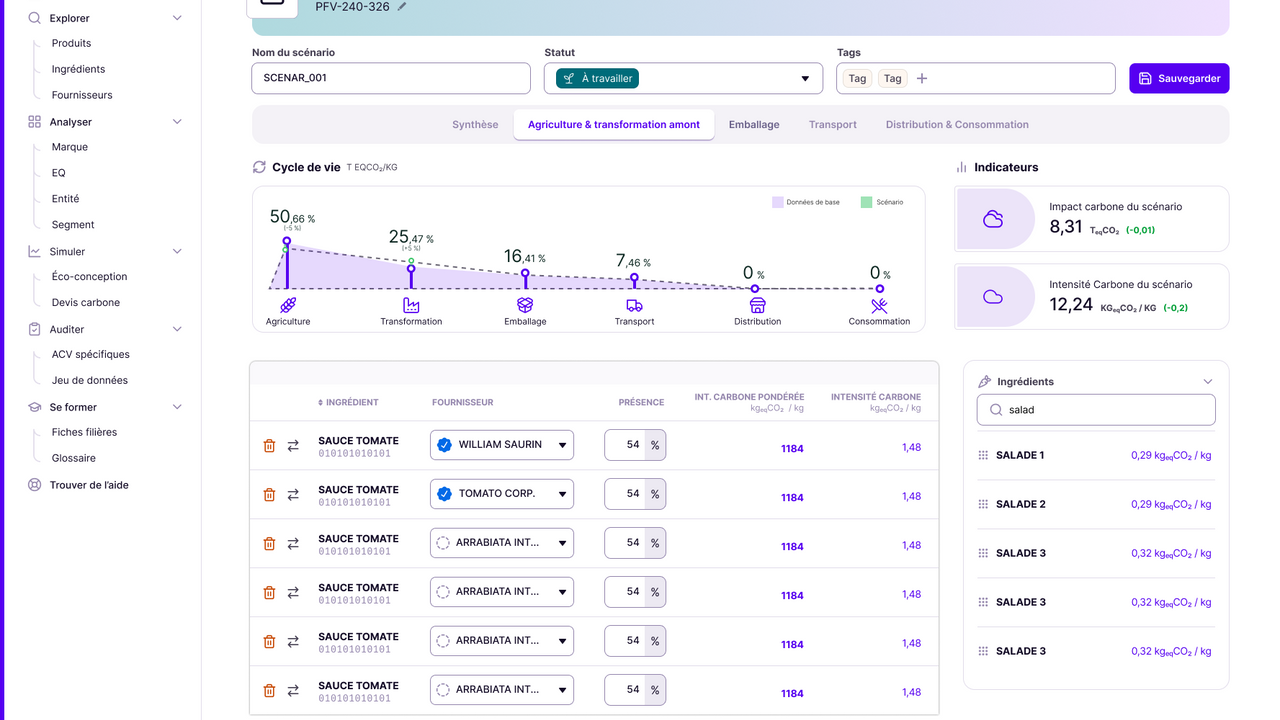Click the Emballage box icon in chart
The image size is (1280, 720).
(x=525, y=305)
